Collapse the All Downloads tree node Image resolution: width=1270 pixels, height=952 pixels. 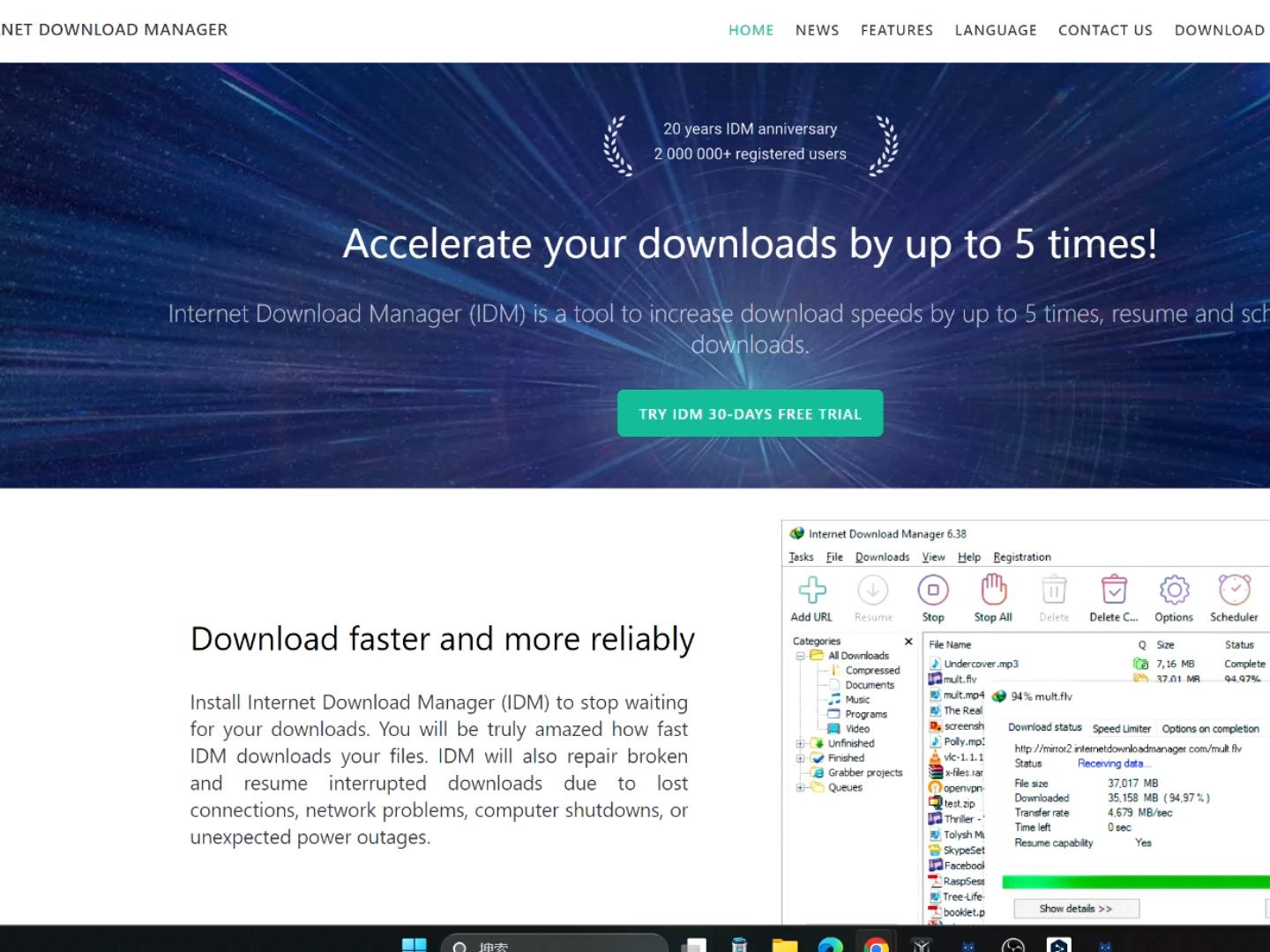click(x=801, y=656)
